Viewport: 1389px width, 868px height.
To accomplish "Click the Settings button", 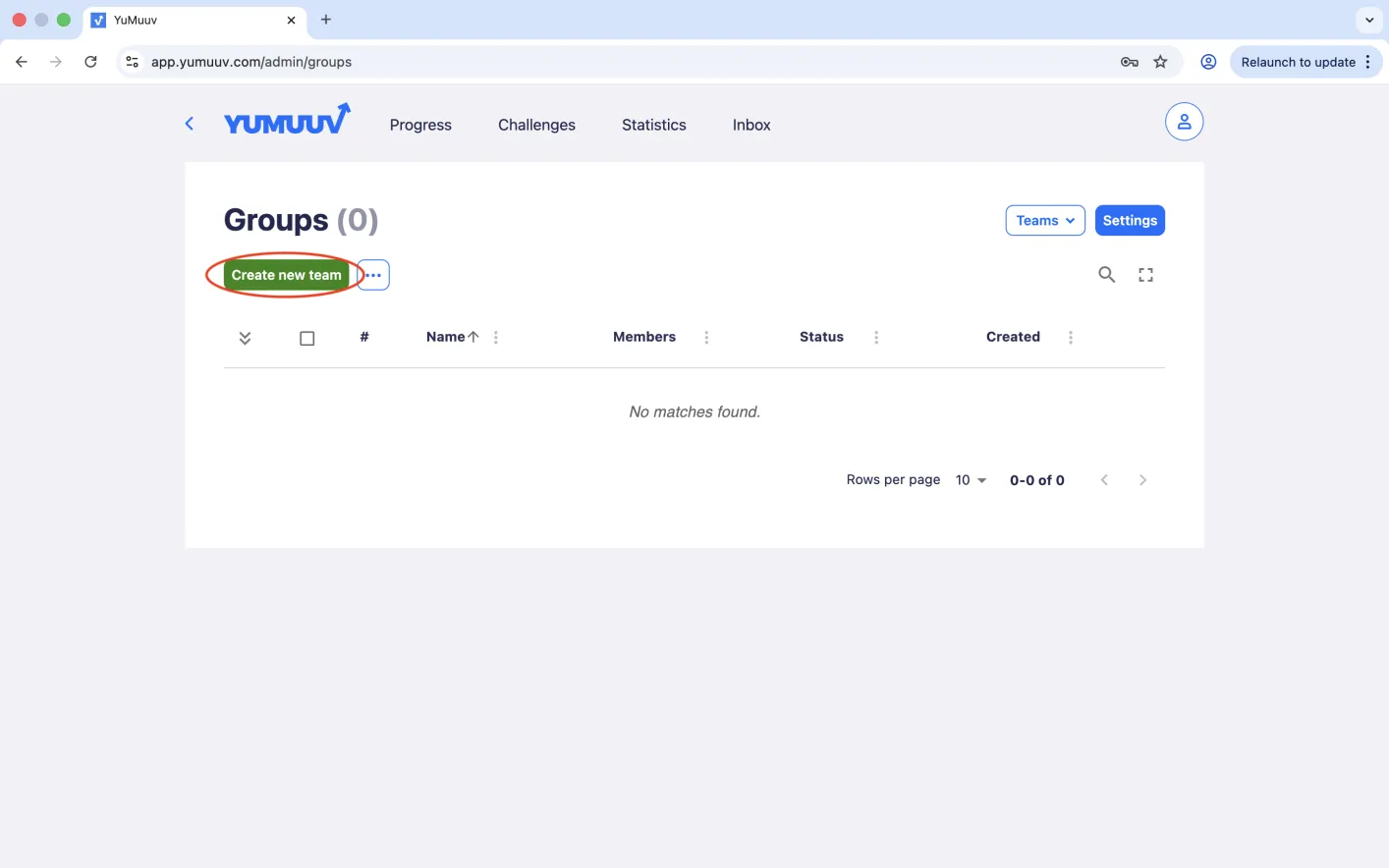I will [1130, 221].
